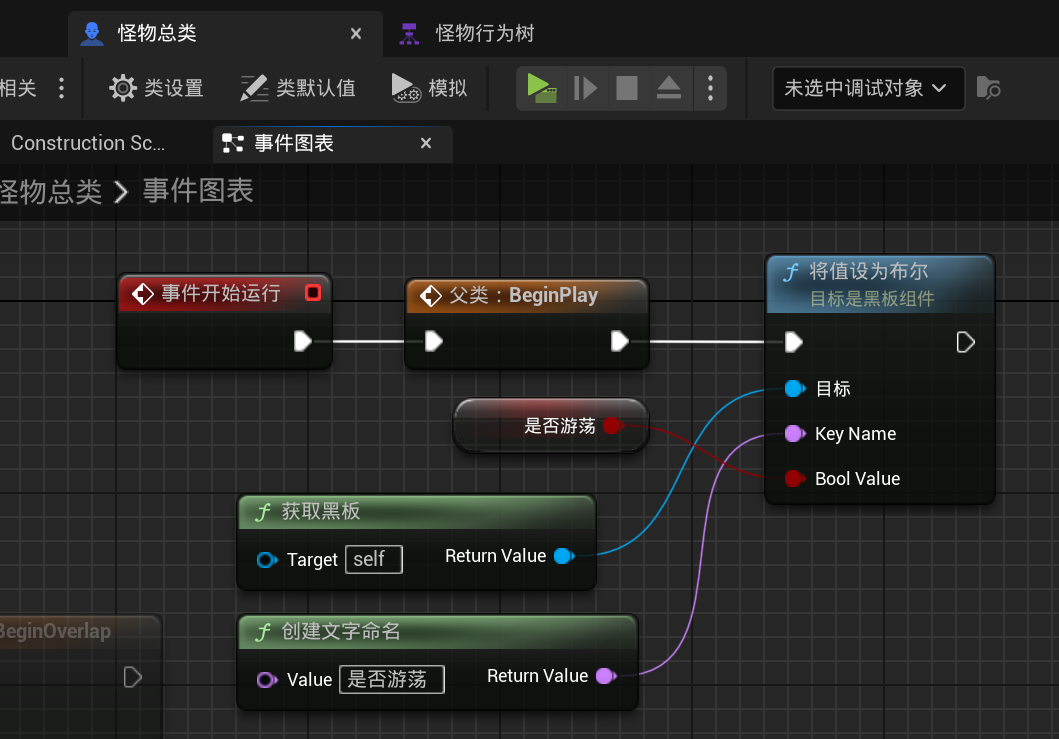Close the 怪物总类 tab
This screenshot has height=739, width=1059.
click(x=356, y=34)
